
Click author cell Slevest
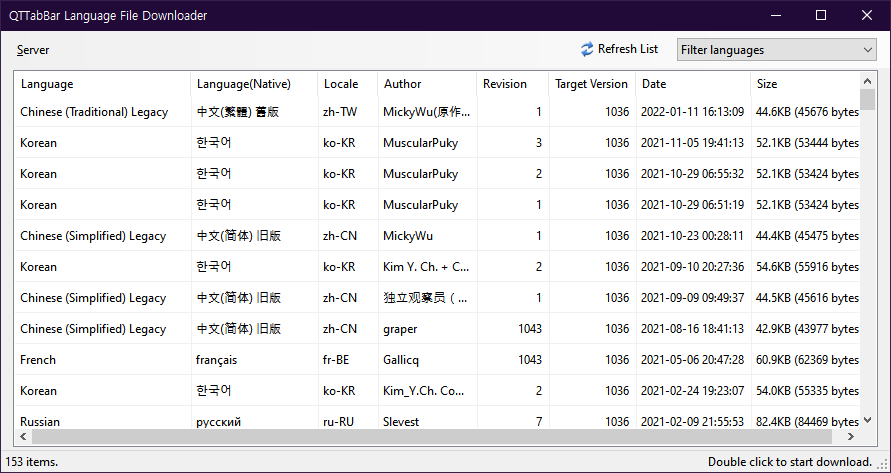click(401, 422)
